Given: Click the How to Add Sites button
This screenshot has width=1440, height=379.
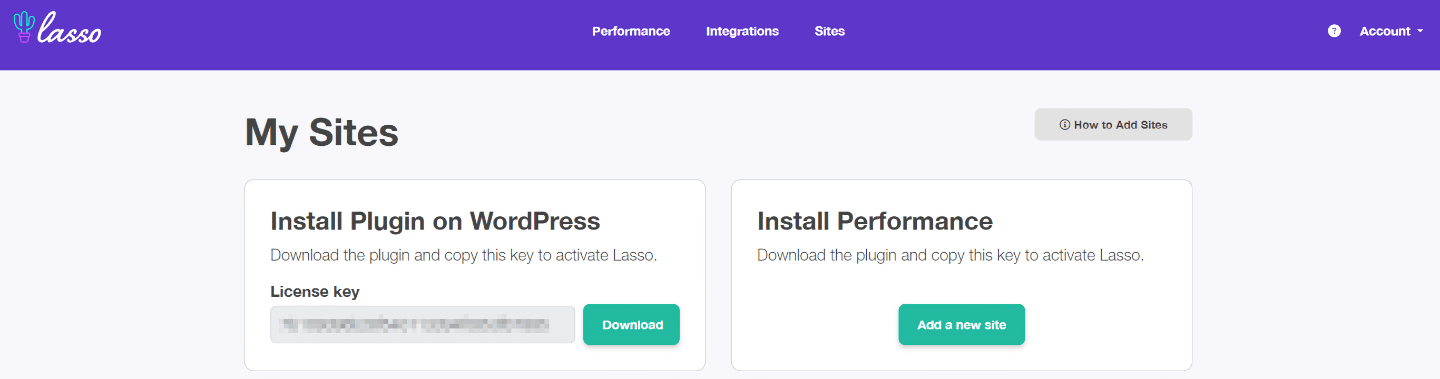Looking at the screenshot, I should pyautogui.click(x=1113, y=124).
